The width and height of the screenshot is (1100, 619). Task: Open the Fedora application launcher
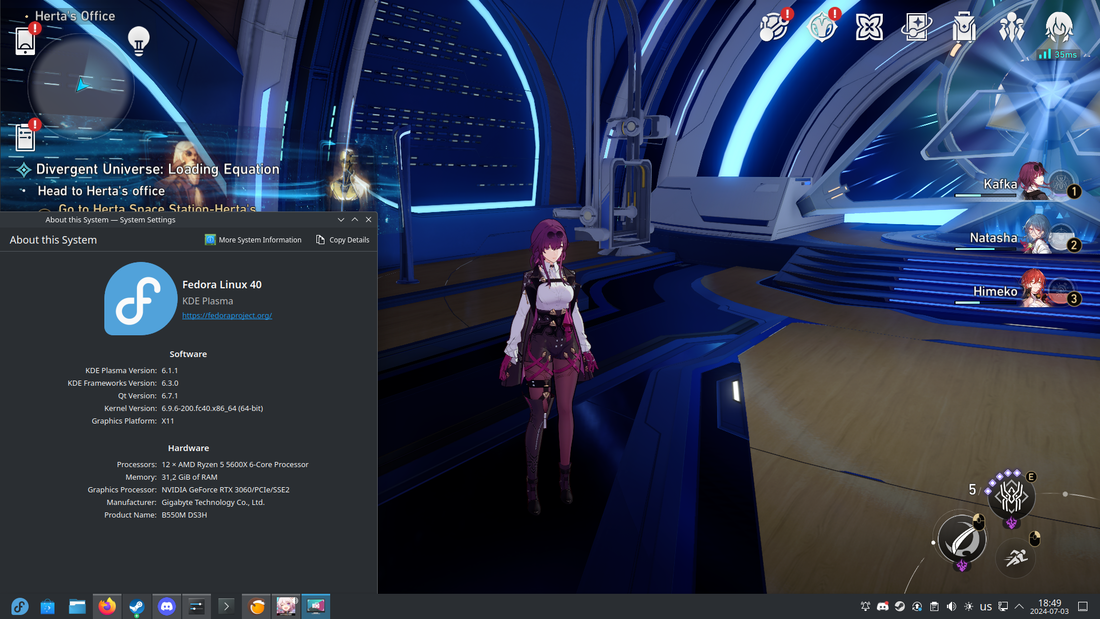pos(20,606)
